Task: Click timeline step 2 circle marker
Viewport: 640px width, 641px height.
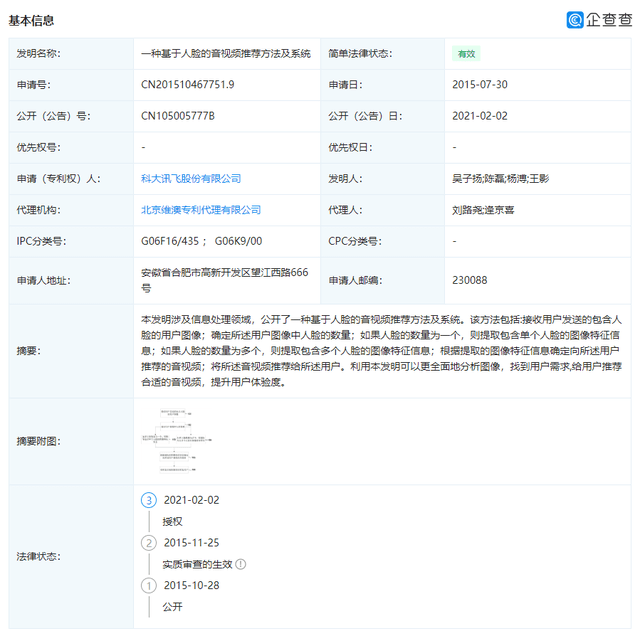Action: [149, 543]
